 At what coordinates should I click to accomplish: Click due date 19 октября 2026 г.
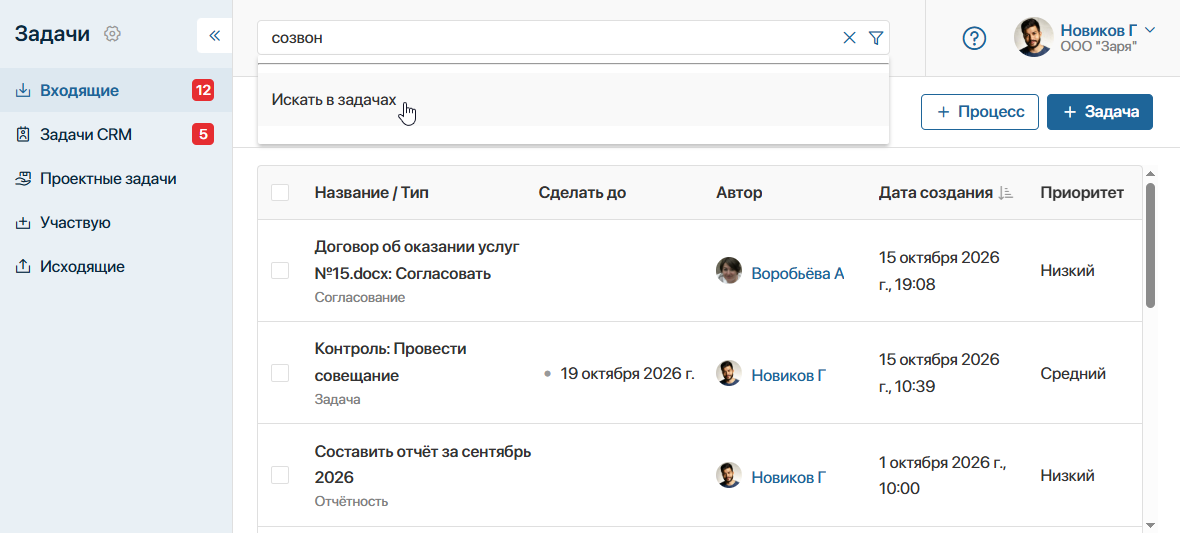(628, 373)
